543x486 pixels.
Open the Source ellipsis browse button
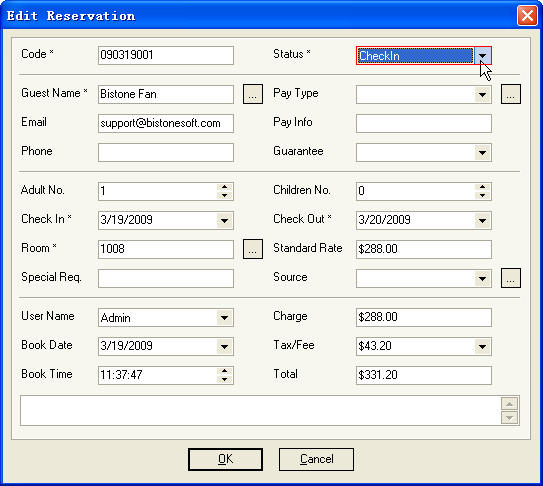click(x=511, y=278)
